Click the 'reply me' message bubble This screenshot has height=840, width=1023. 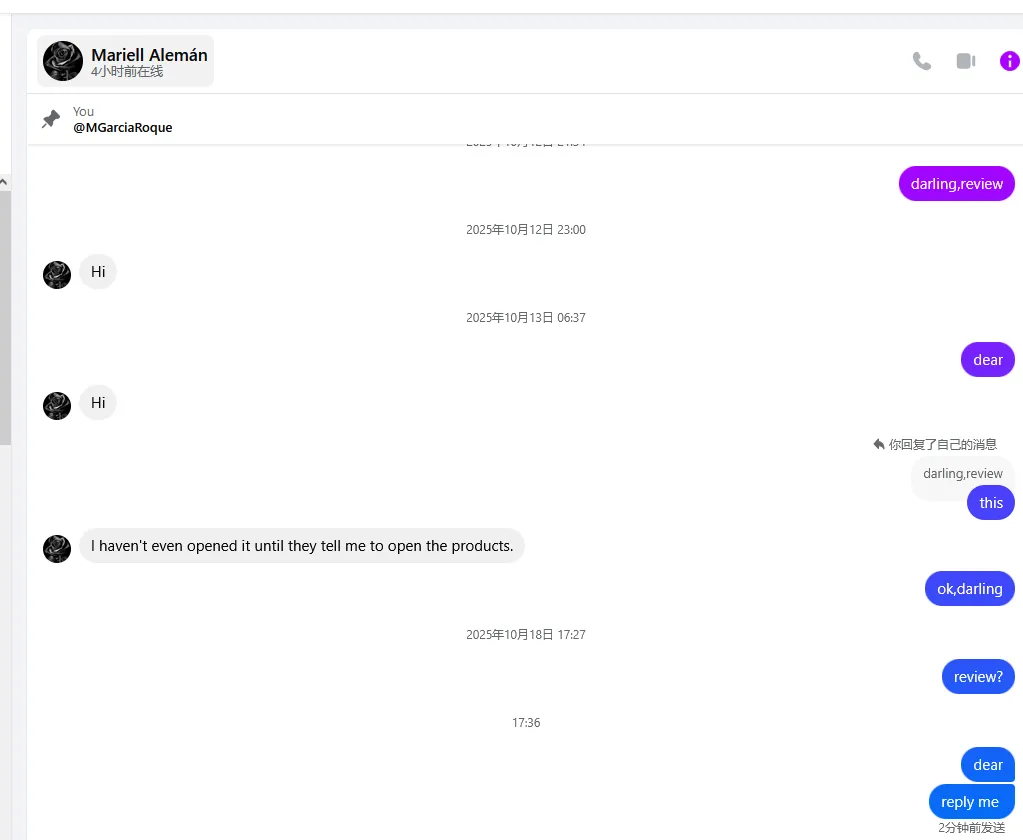click(969, 801)
